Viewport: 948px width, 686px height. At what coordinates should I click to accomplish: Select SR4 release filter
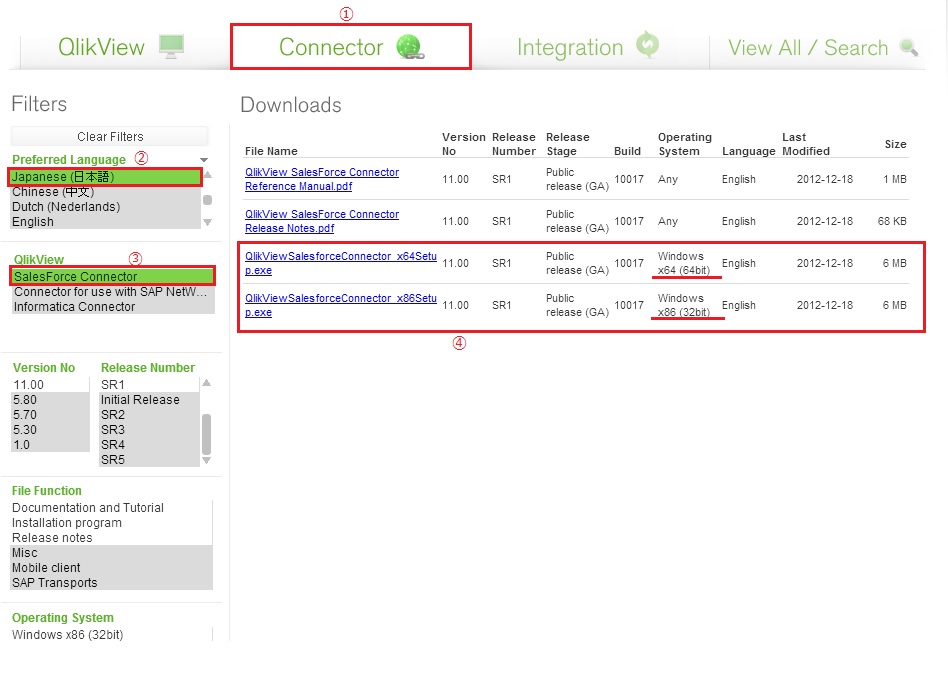[149, 445]
